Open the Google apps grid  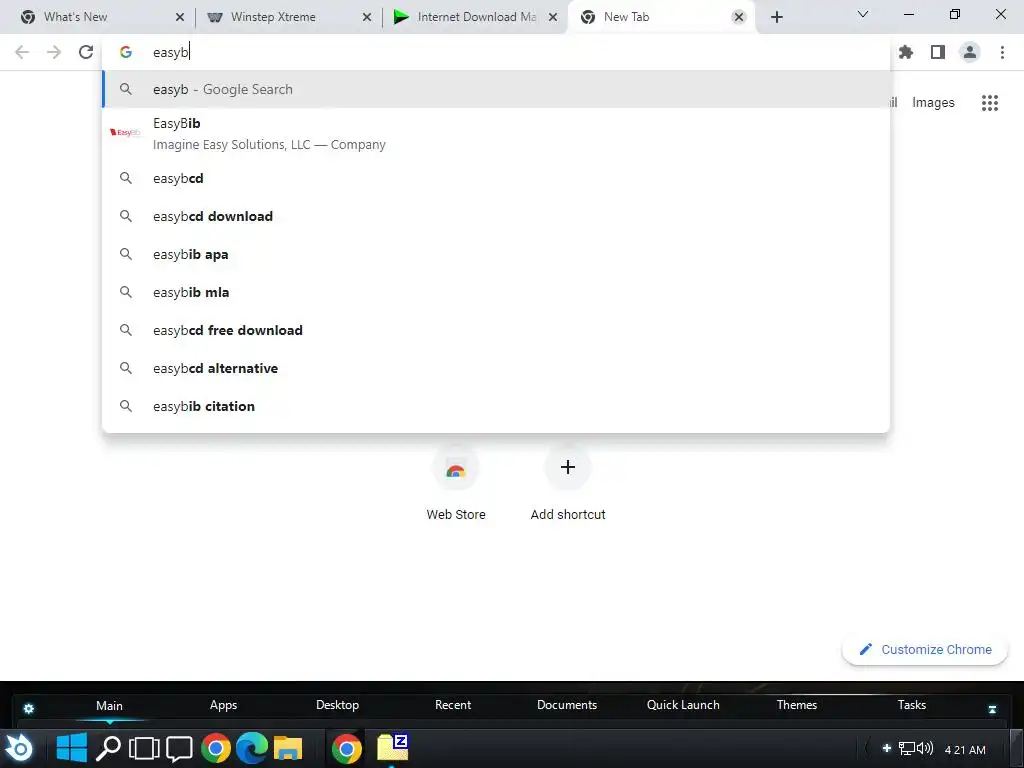[989, 103]
